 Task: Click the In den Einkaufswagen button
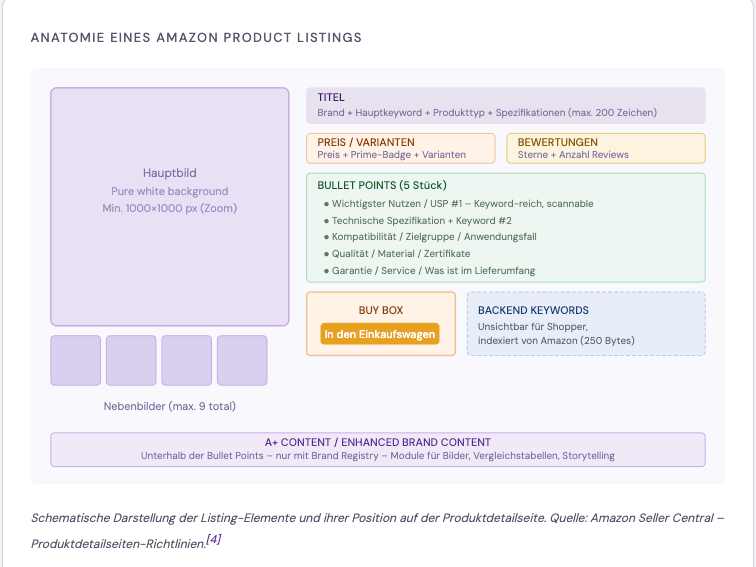click(379, 334)
